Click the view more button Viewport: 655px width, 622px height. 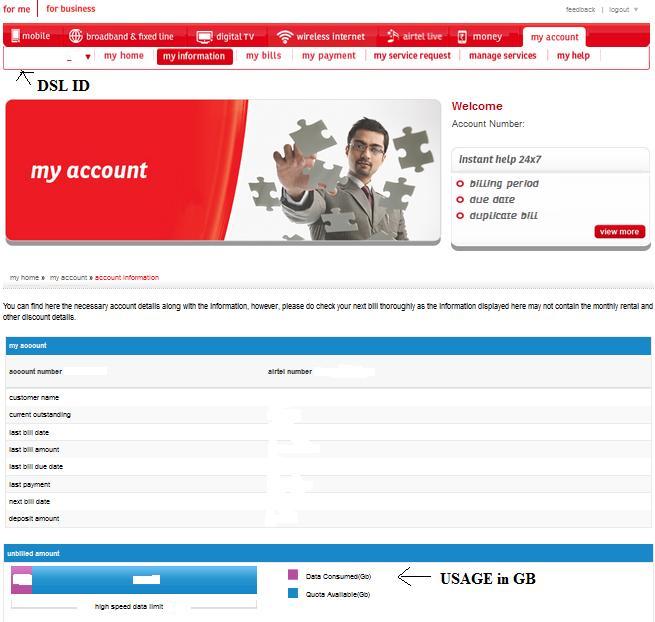(619, 232)
